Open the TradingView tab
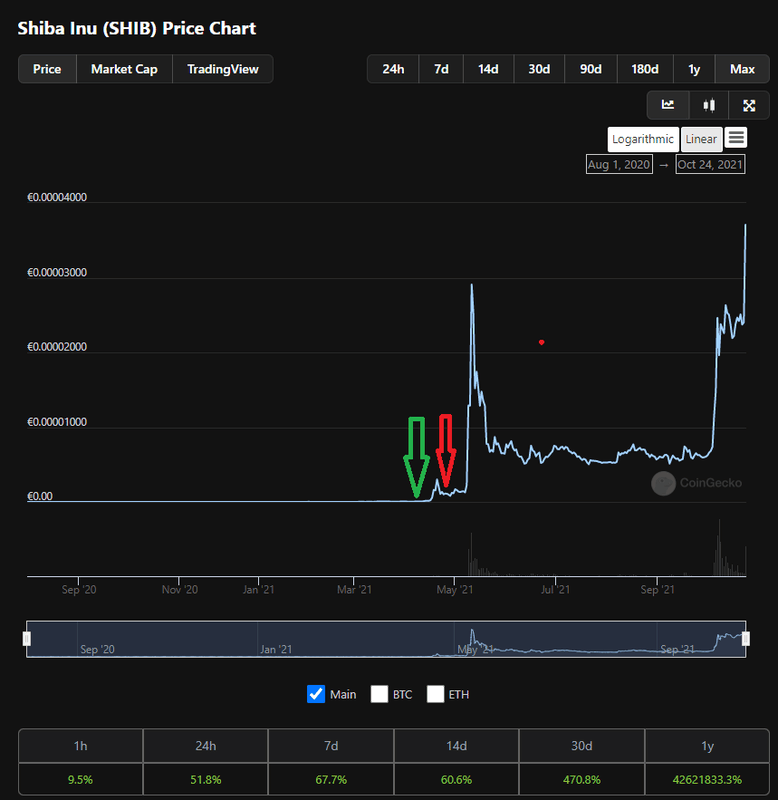 coord(223,69)
